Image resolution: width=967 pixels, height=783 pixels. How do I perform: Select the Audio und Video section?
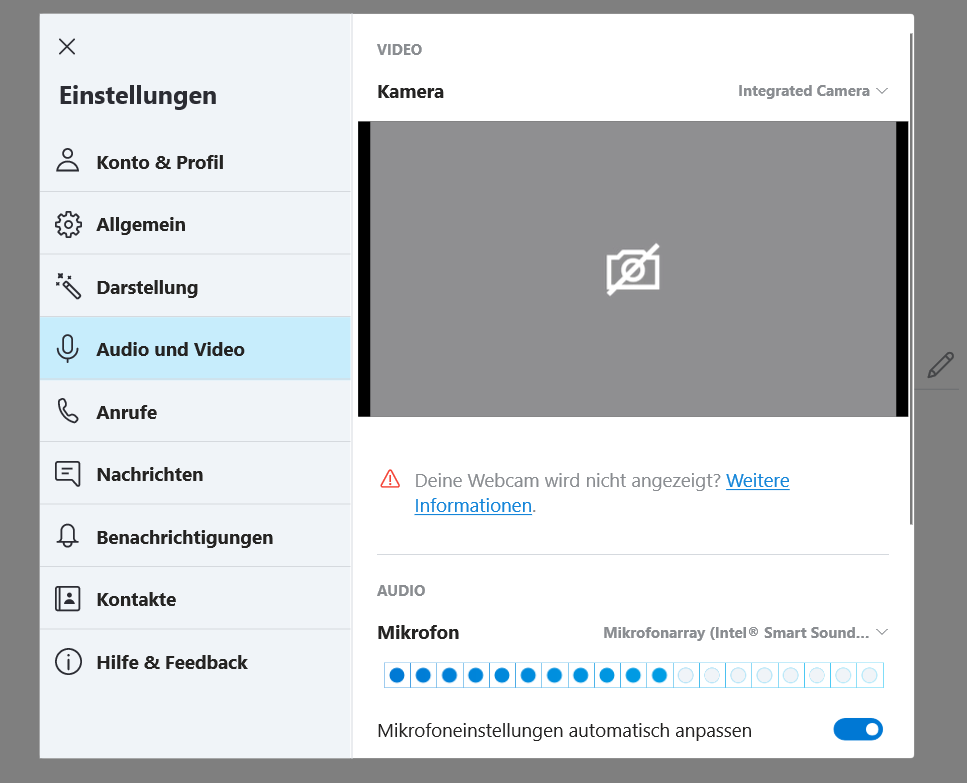point(195,349)
